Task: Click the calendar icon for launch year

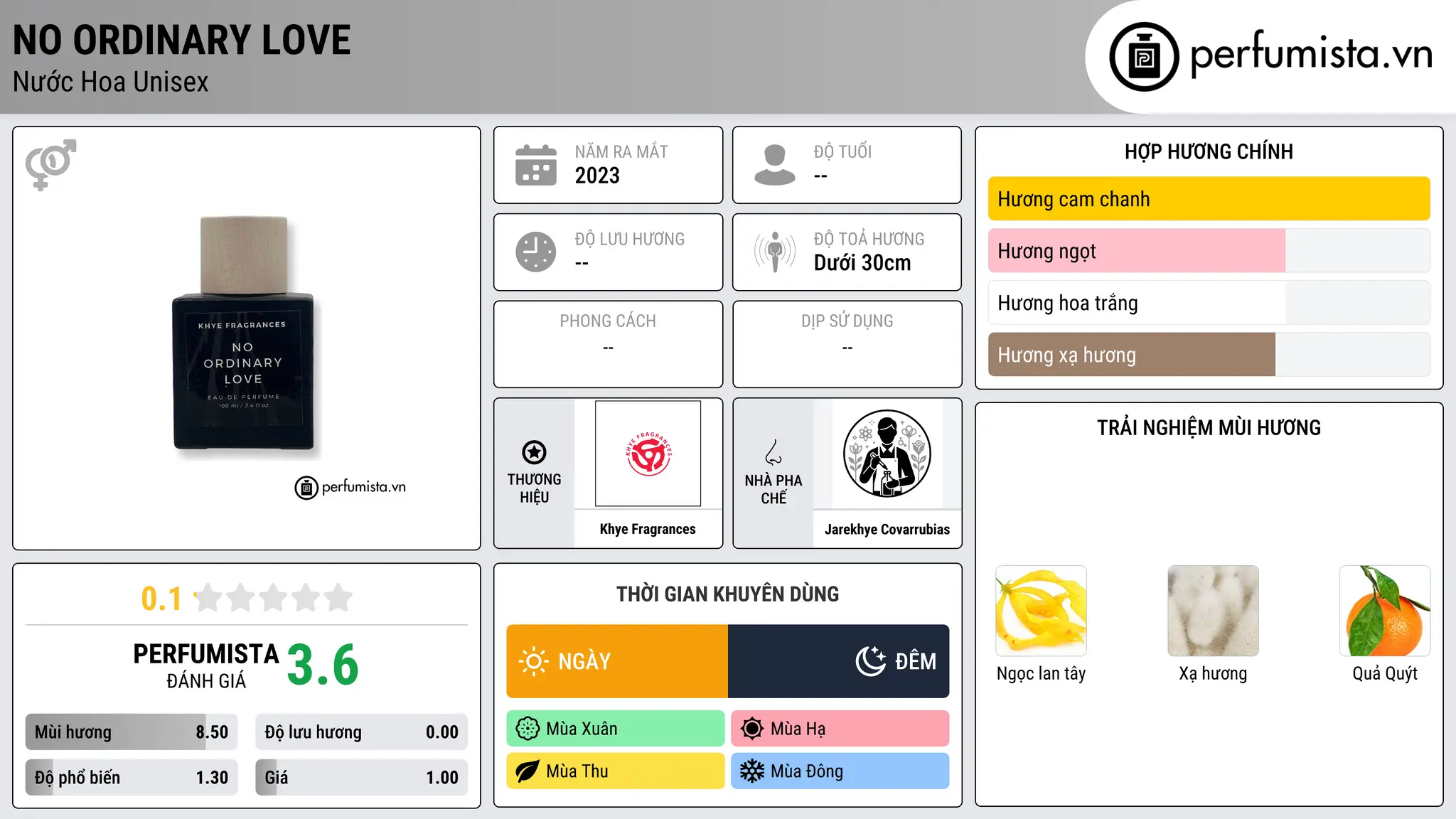Action: point(536,165)
